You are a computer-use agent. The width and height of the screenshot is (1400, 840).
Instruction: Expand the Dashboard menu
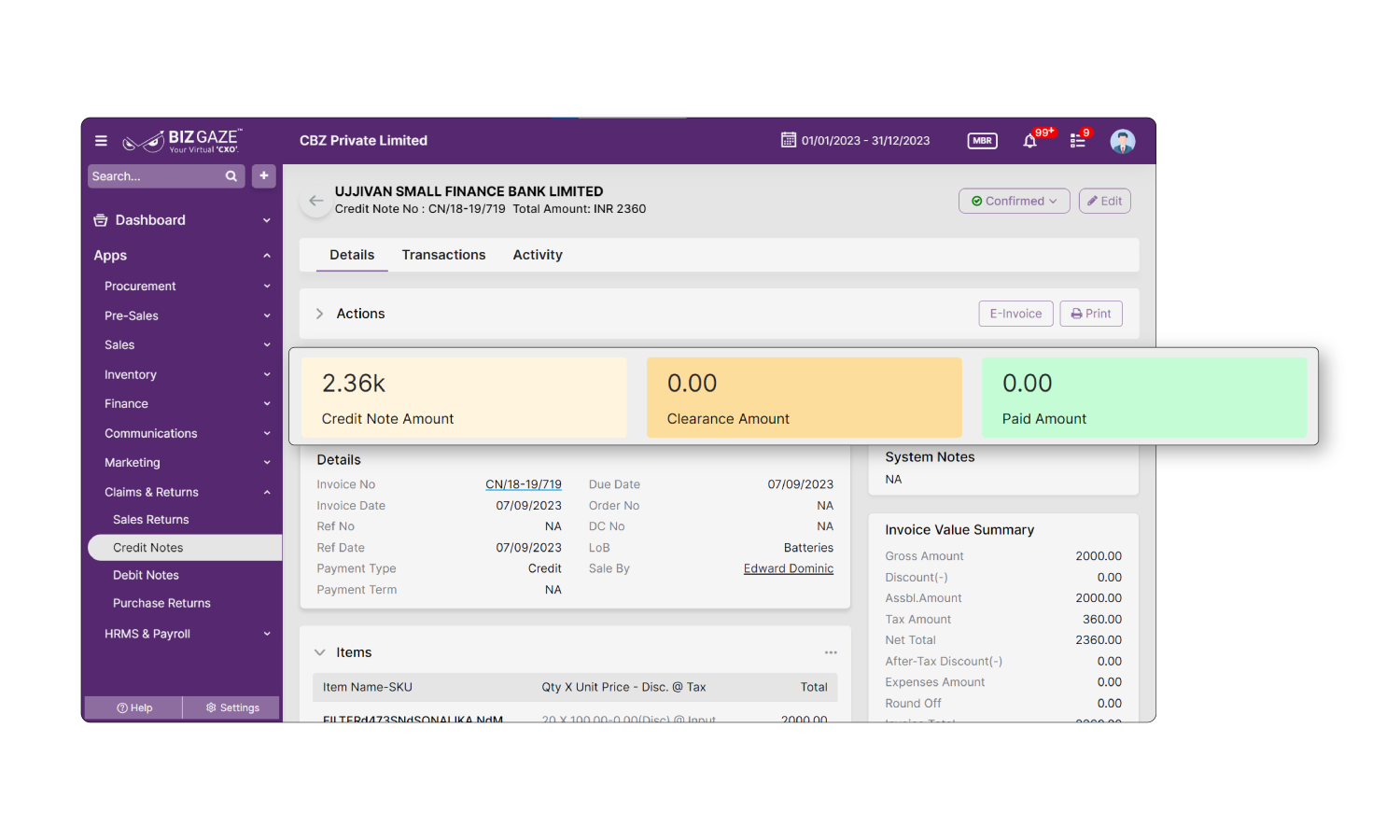coord(182,220)
